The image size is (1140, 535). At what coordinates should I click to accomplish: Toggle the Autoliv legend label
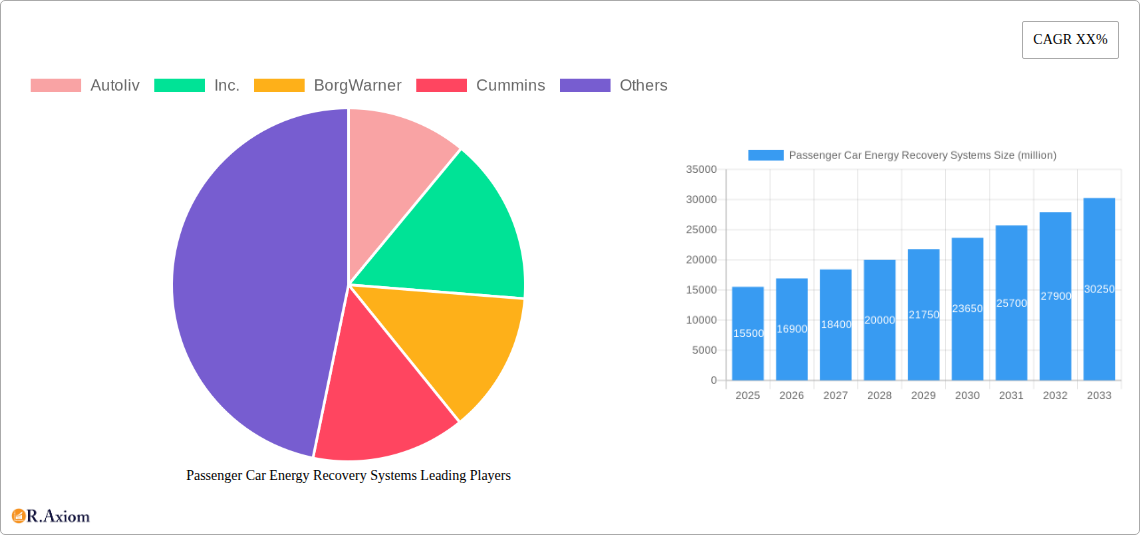pyautogui.click(x=115, y=86)
